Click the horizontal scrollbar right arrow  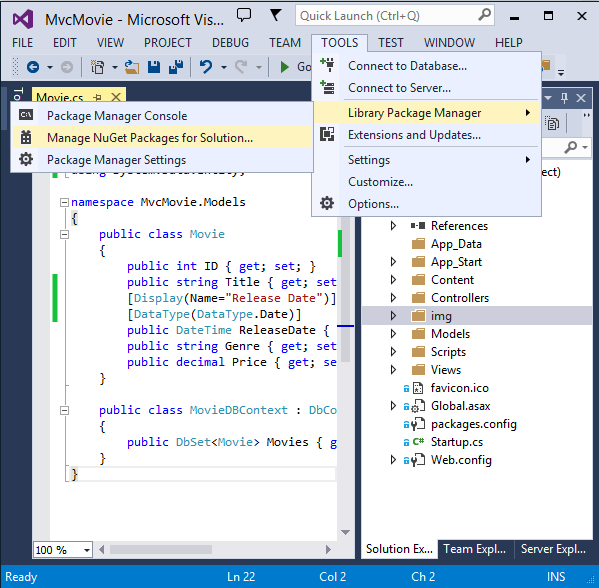[328, 549]
